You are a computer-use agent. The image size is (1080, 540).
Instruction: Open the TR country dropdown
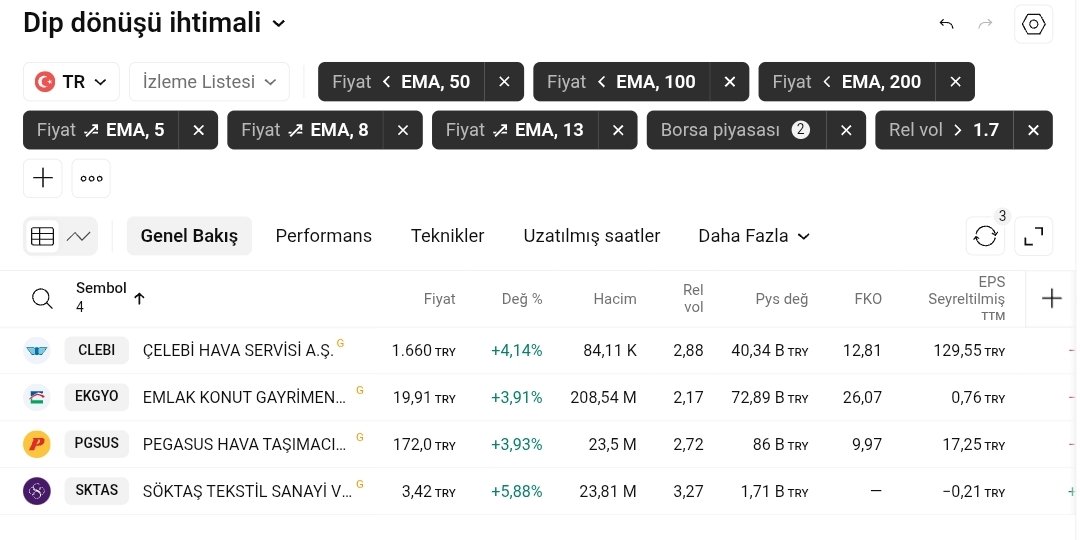72,82
